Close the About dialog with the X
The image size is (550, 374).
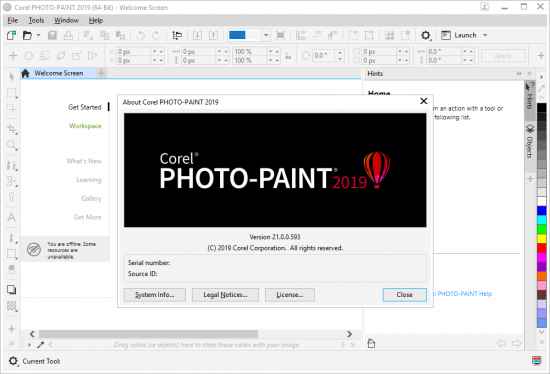(x=423, y=101)
